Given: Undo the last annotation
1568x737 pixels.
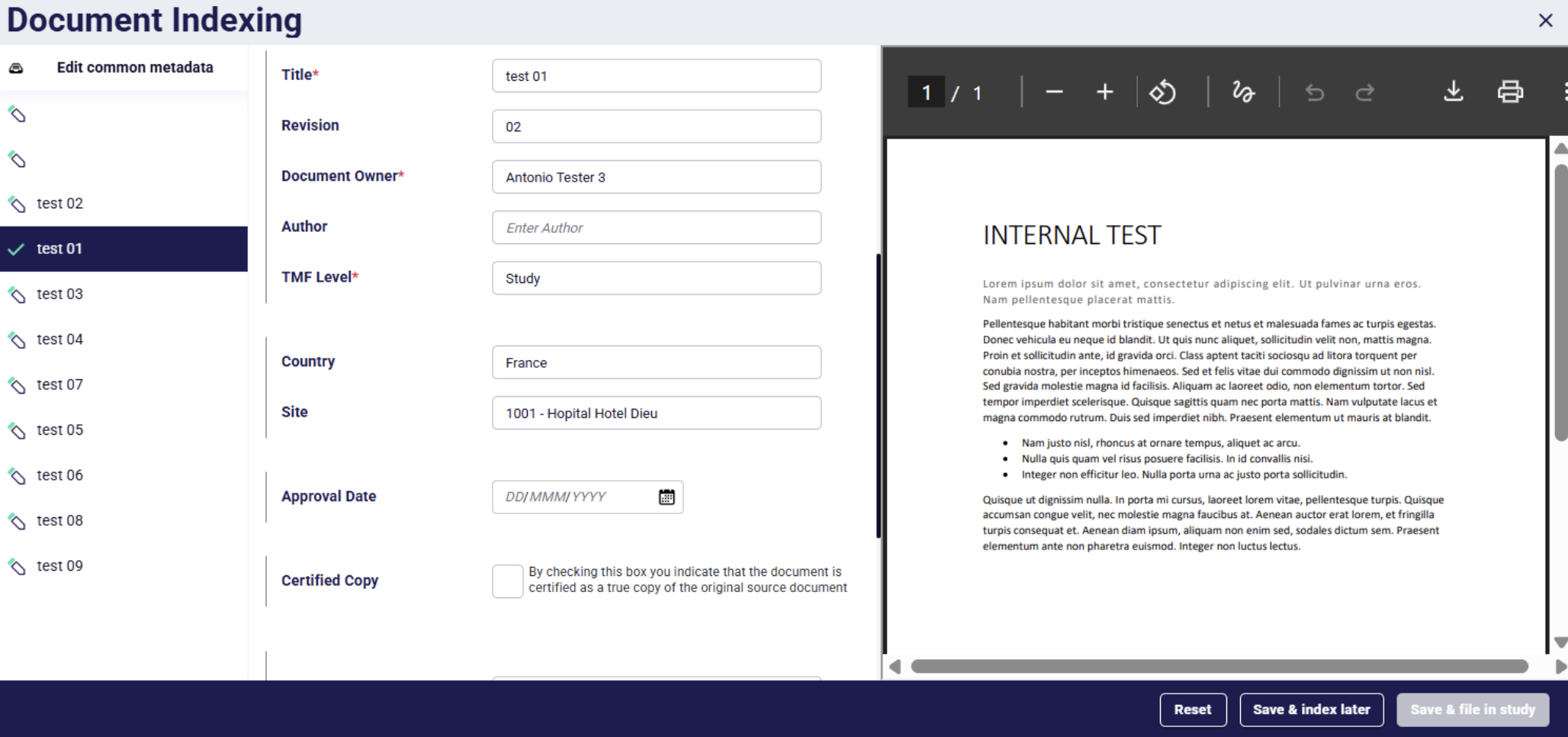Looking at the screenshot, I should 1314,92.
